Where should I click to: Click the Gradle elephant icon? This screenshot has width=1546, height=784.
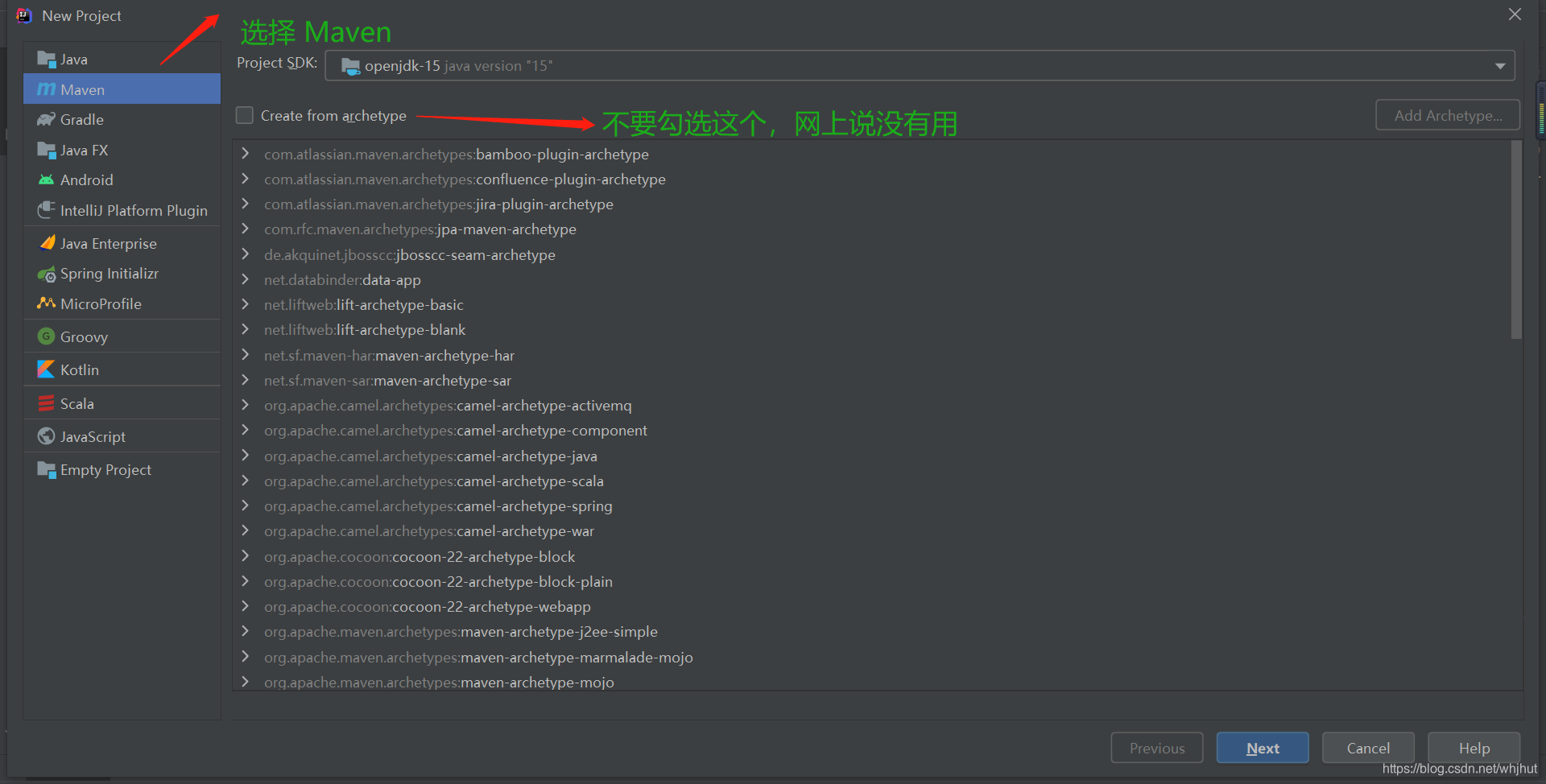pyautogui.click(x=46, y=120)
